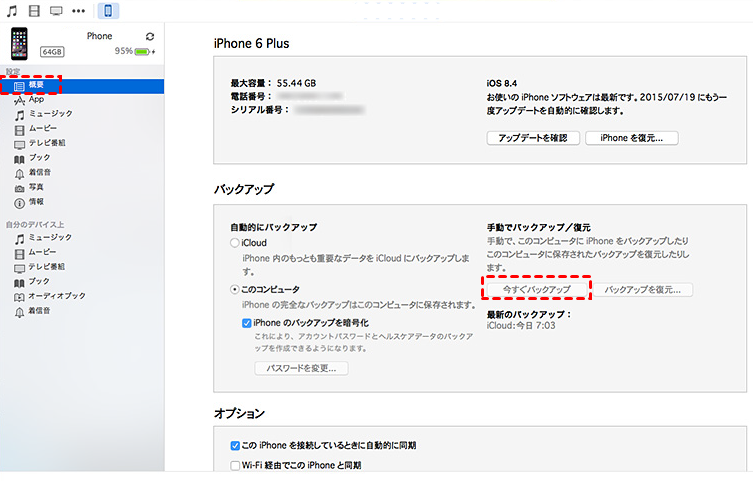The height and width of the screenshot is (481, 753).
Task: Switch to Movies library film icon
Action: (35, 11)
